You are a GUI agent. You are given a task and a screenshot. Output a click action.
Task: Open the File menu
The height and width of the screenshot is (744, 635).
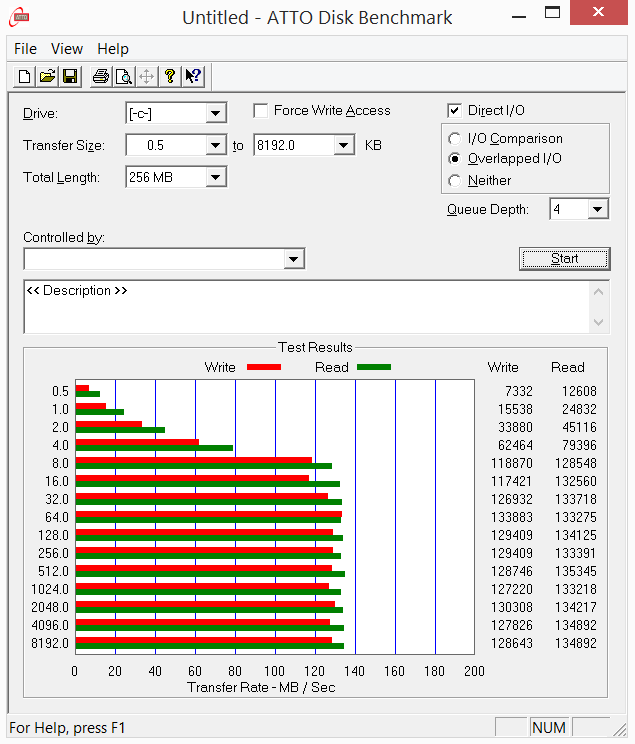pyautogui.click(x=25, y=49)
